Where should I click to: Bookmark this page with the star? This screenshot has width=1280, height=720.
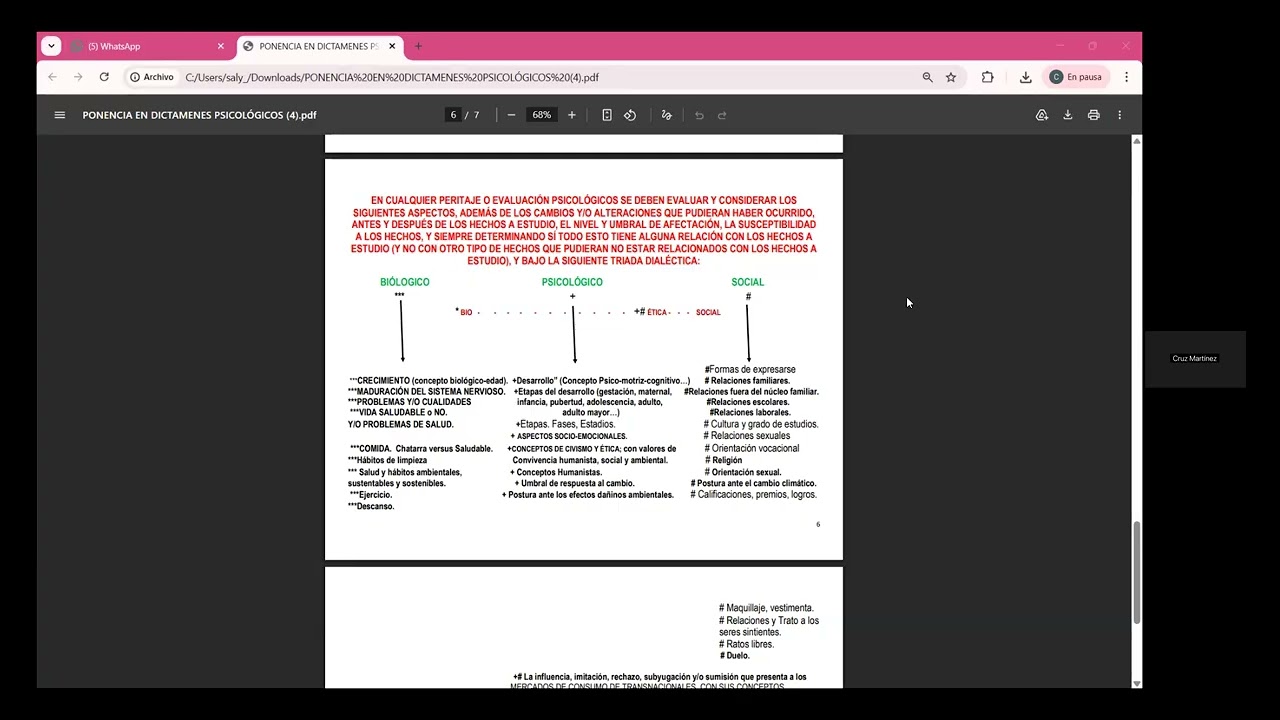click(x=951, y=77)
